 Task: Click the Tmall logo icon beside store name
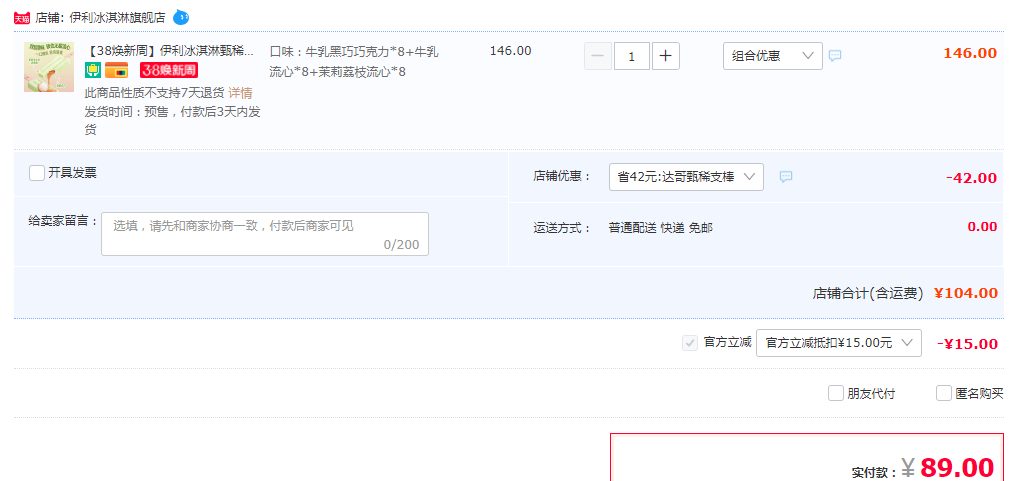click(22, 18)
